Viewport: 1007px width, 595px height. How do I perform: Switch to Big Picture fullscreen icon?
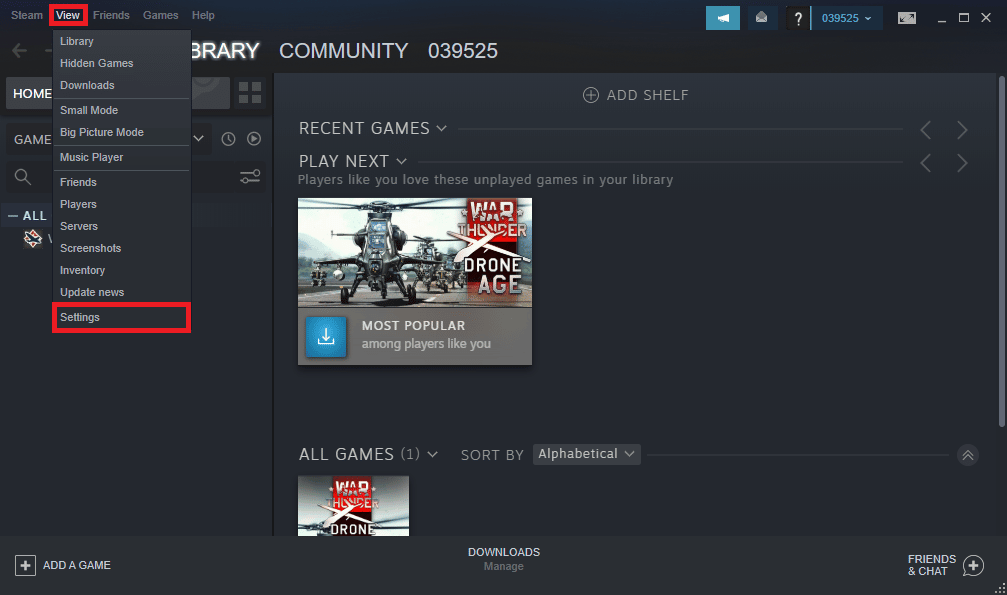pyautogui.click(x=907, y=18)
